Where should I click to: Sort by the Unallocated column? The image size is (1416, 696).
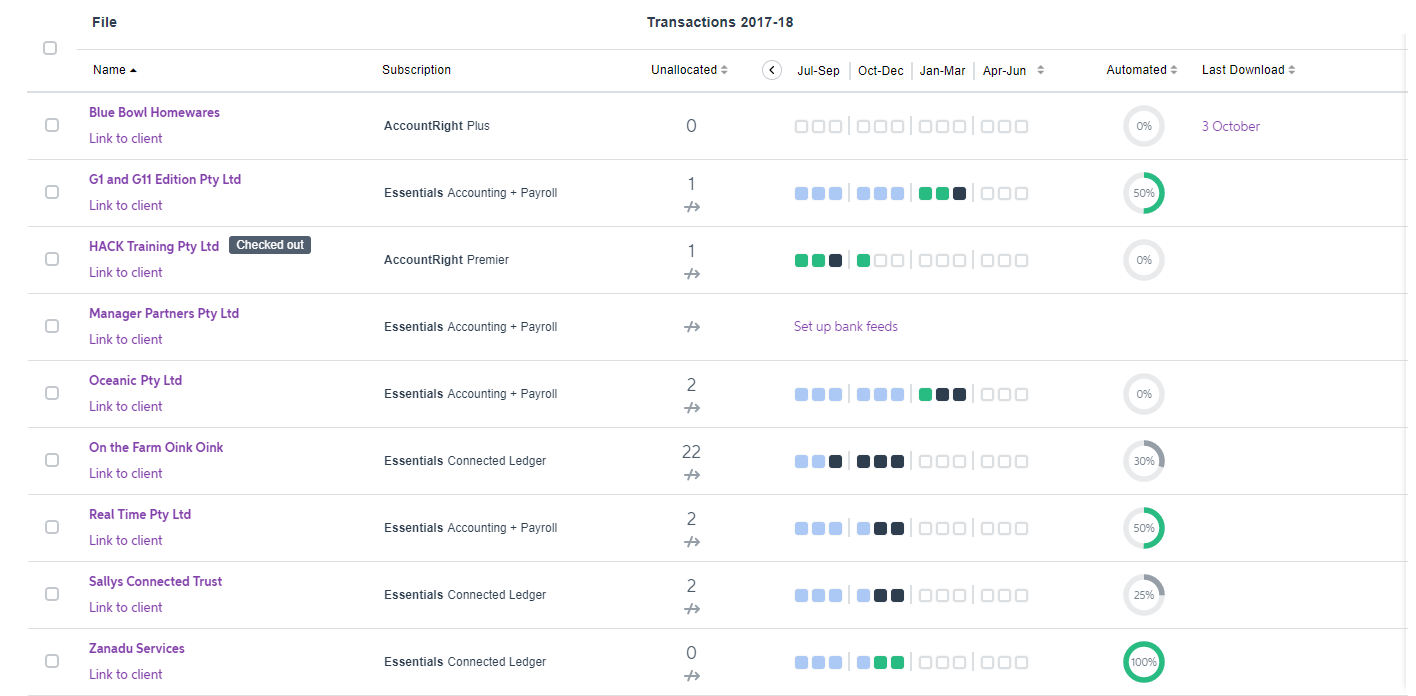tap(689, 70)
